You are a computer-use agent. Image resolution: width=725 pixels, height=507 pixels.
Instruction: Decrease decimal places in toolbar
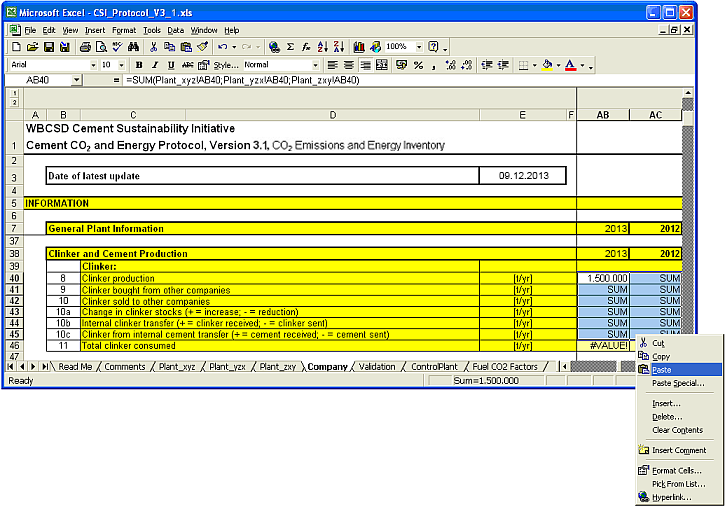click(x=467, y=65)
